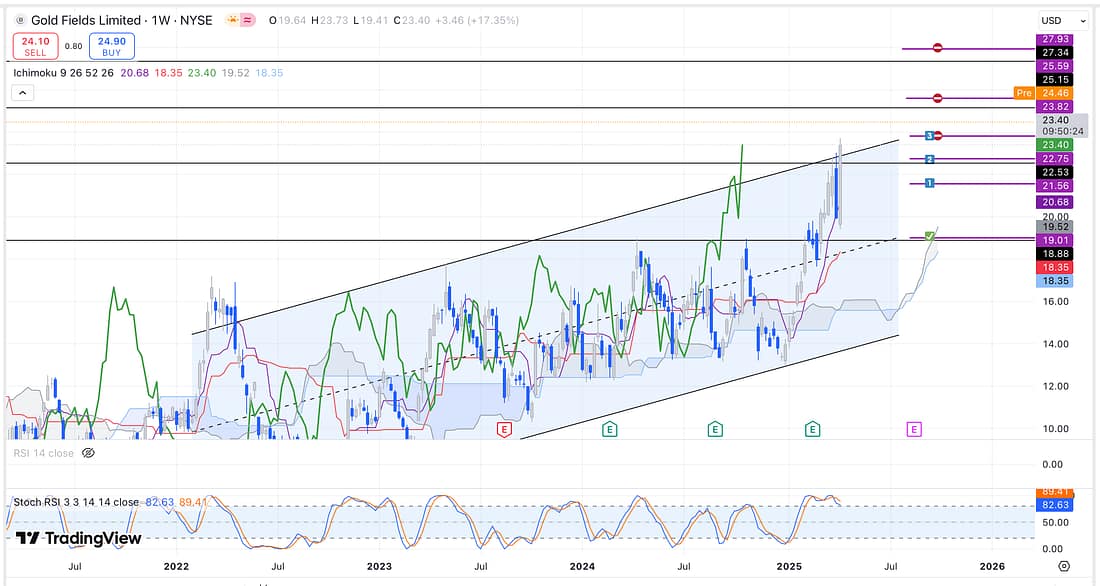Click the purple upcoming earnings E marker
The height and width of the screenshot is (586, 1100).
(x=913, y=429)
